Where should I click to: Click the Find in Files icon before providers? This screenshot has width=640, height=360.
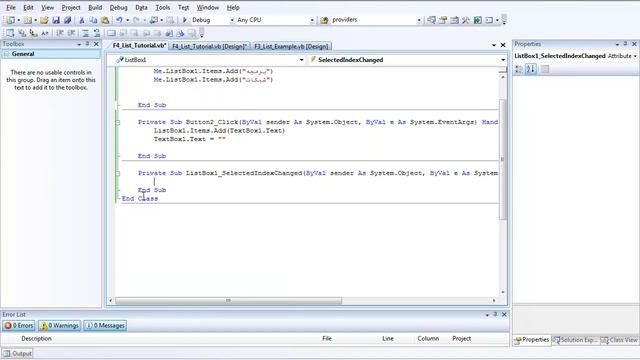click(324, 20)
